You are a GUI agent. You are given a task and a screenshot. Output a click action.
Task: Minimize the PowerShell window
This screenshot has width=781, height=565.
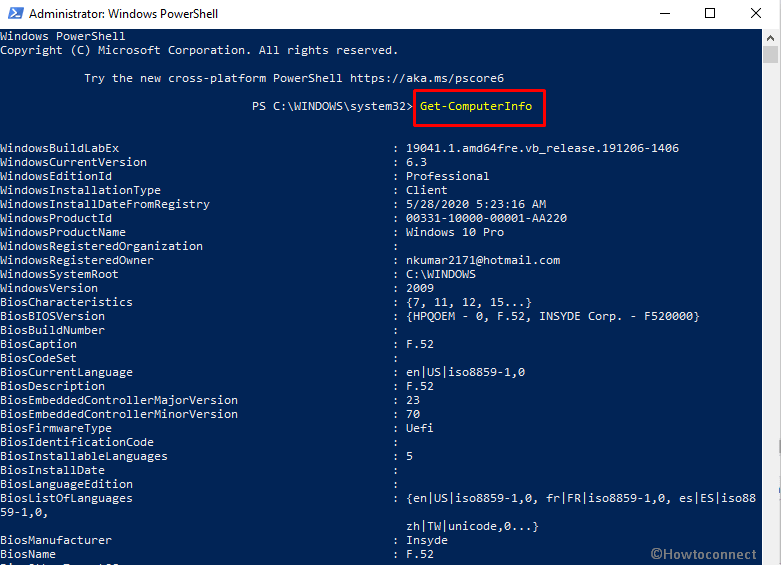pos(665,13)
